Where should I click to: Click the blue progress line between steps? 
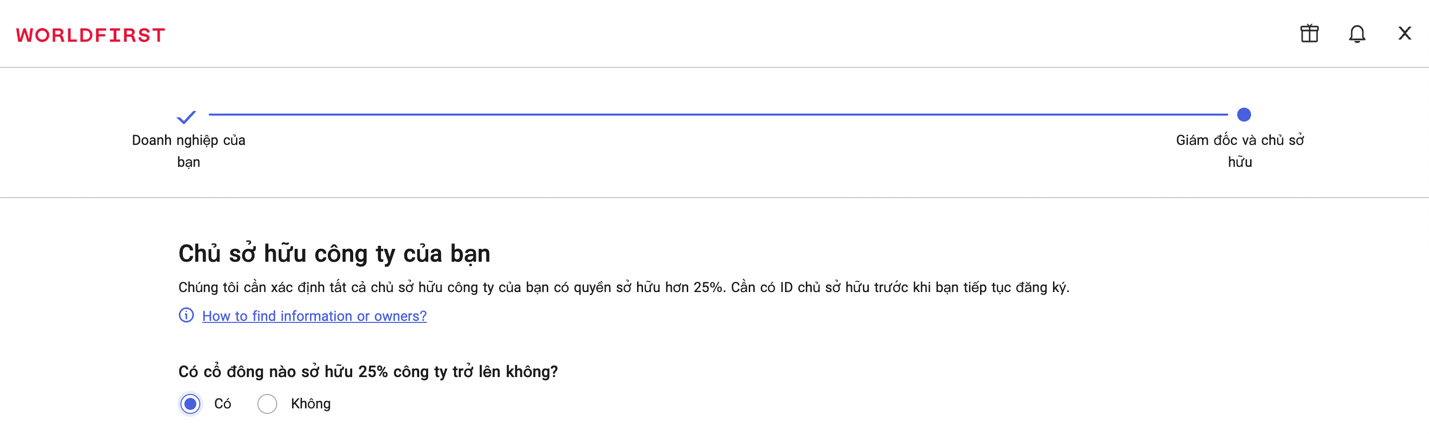[x=715, y=115]
